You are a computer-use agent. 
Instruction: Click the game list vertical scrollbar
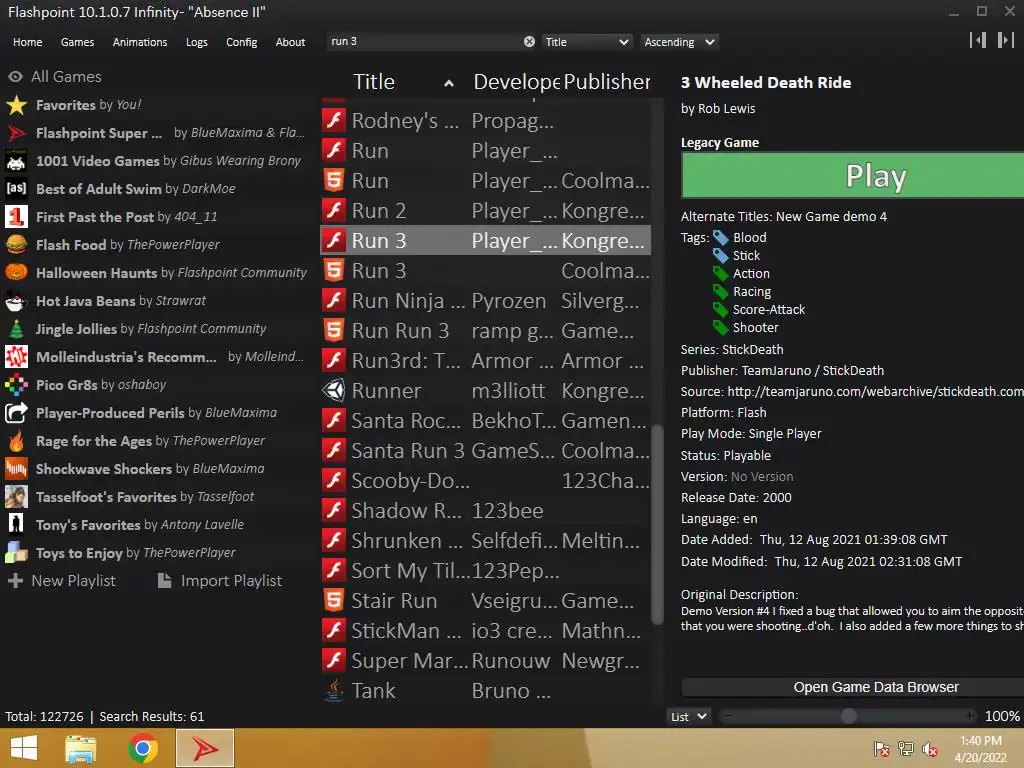(x=658, y=522)
